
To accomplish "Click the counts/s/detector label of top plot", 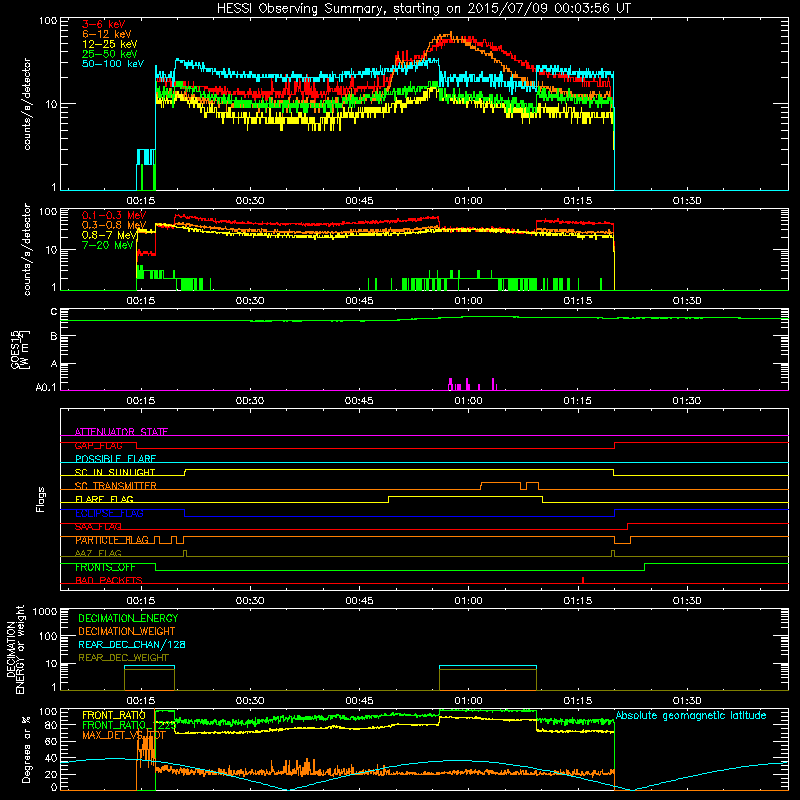I will (x=27, y=104).
